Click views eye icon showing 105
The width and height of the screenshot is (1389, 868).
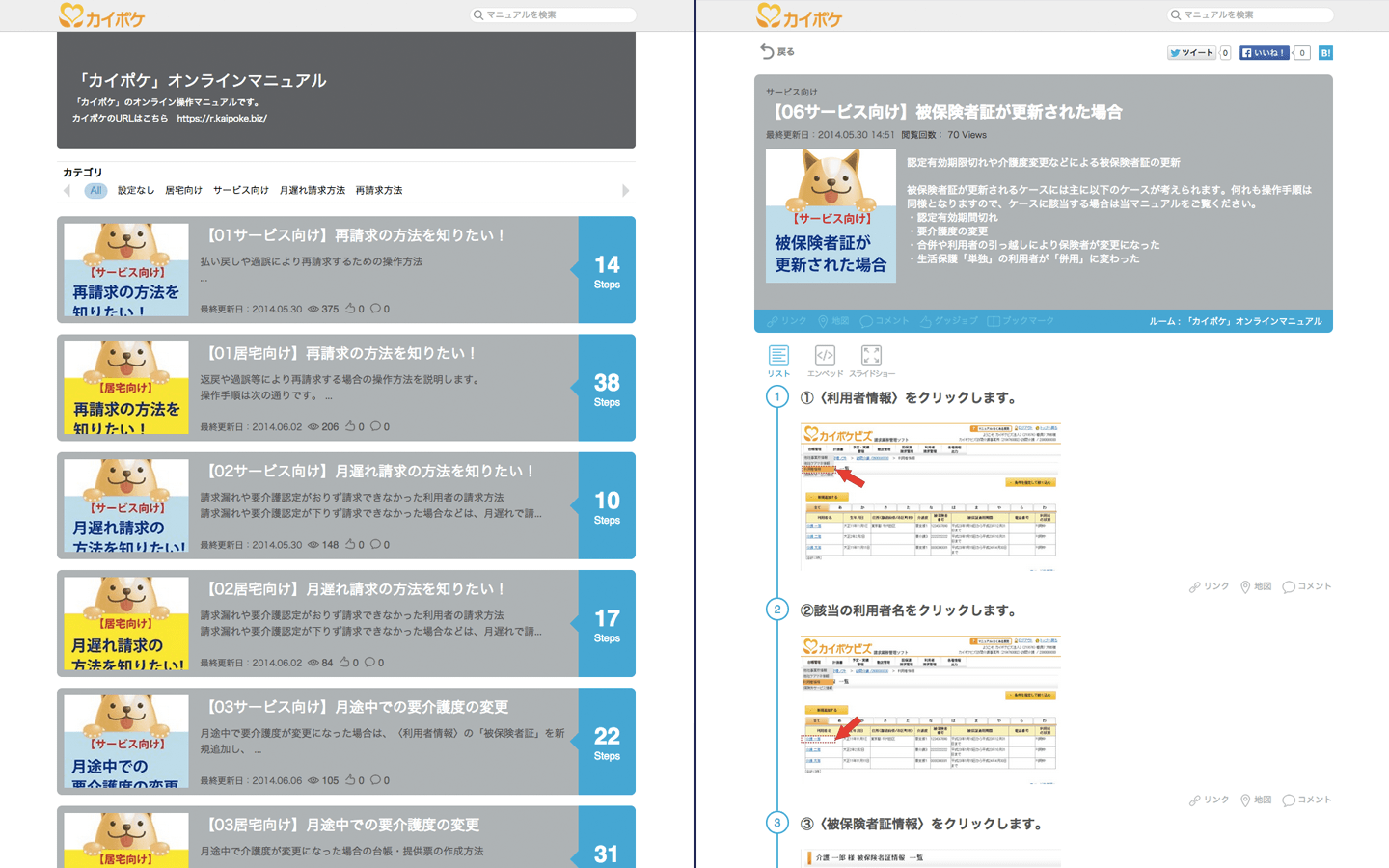[x=313, y=780]
